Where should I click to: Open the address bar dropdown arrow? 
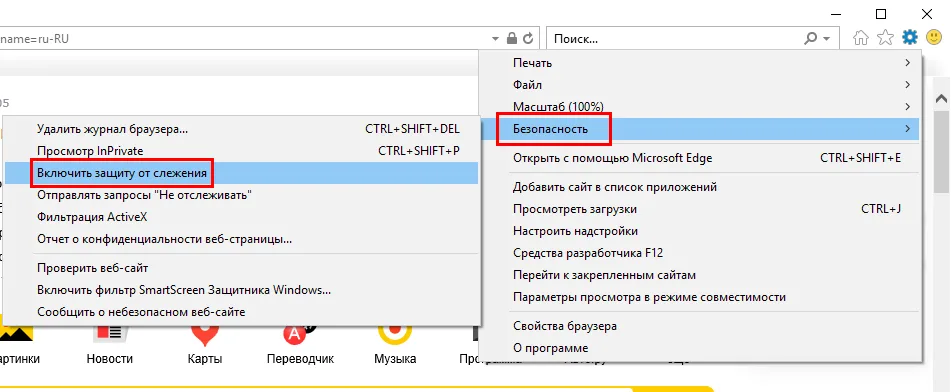click(x=496, y=39)
